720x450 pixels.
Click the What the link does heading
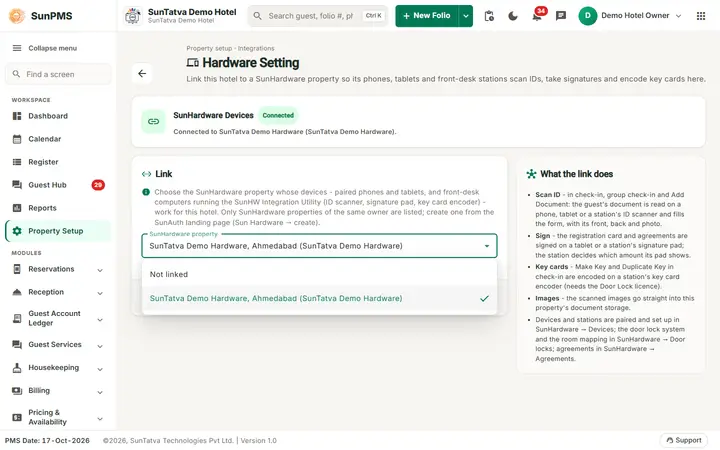pyautogui.click(x=576, y=174)
